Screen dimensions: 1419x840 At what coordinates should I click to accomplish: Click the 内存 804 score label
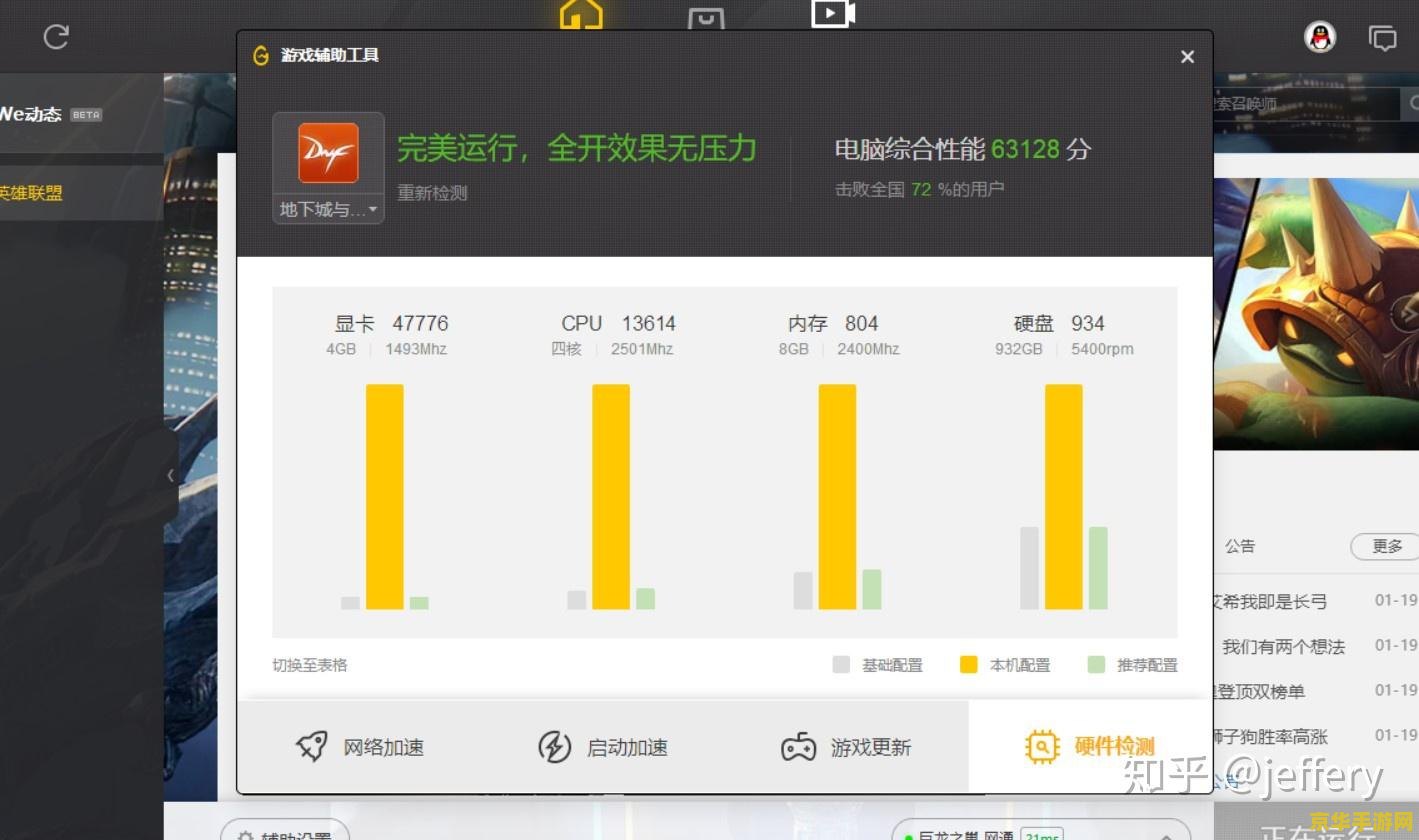coord(833,323)
